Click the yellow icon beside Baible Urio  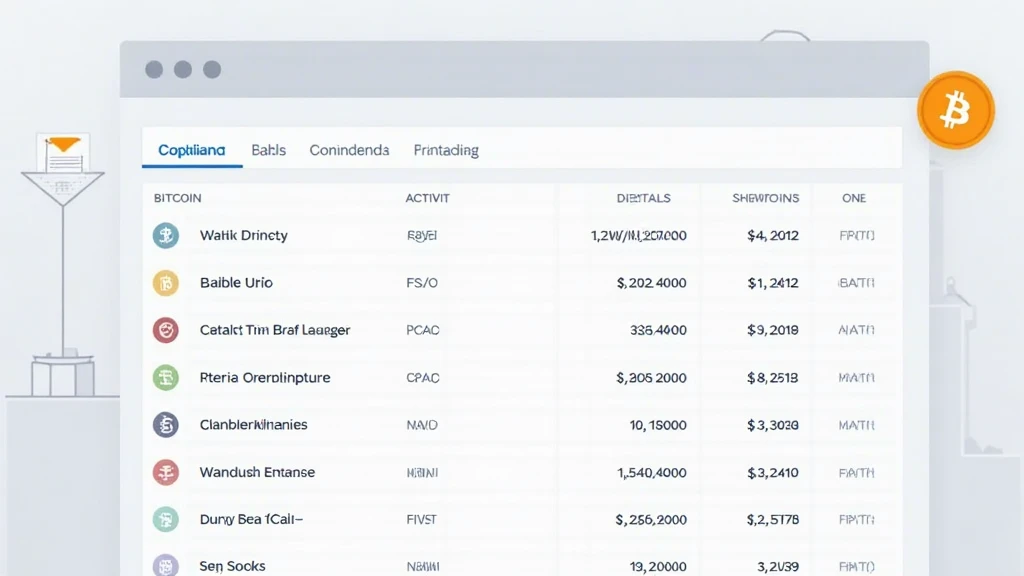[166, 283]
